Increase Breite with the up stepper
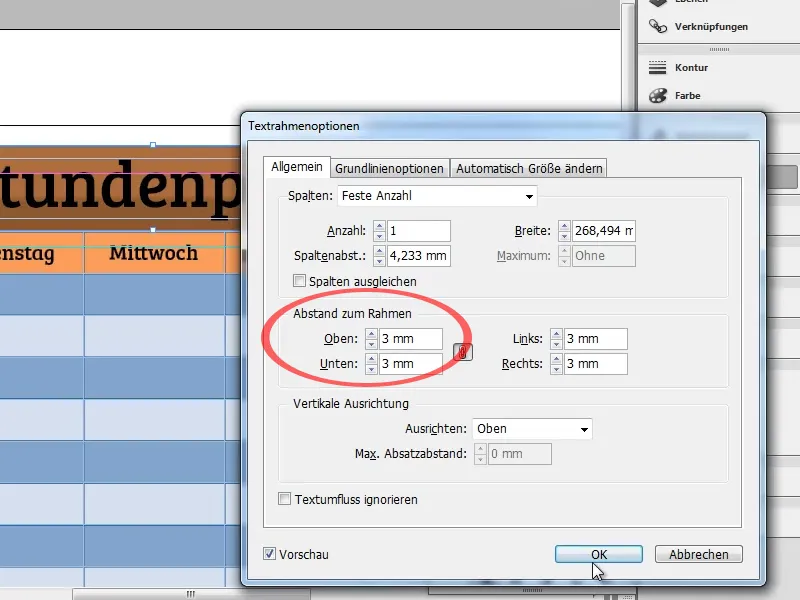 (564, 226)
